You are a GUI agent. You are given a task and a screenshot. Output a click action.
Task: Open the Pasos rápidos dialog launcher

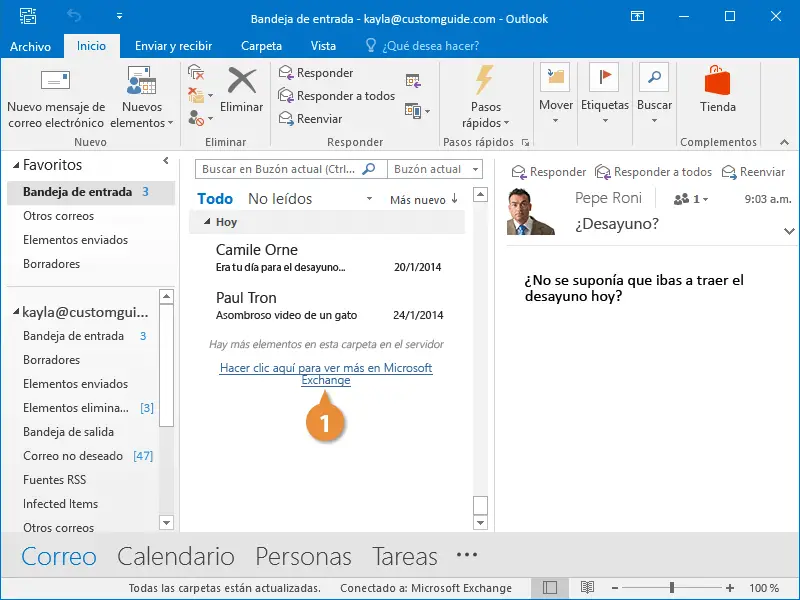tap(525, 143)
